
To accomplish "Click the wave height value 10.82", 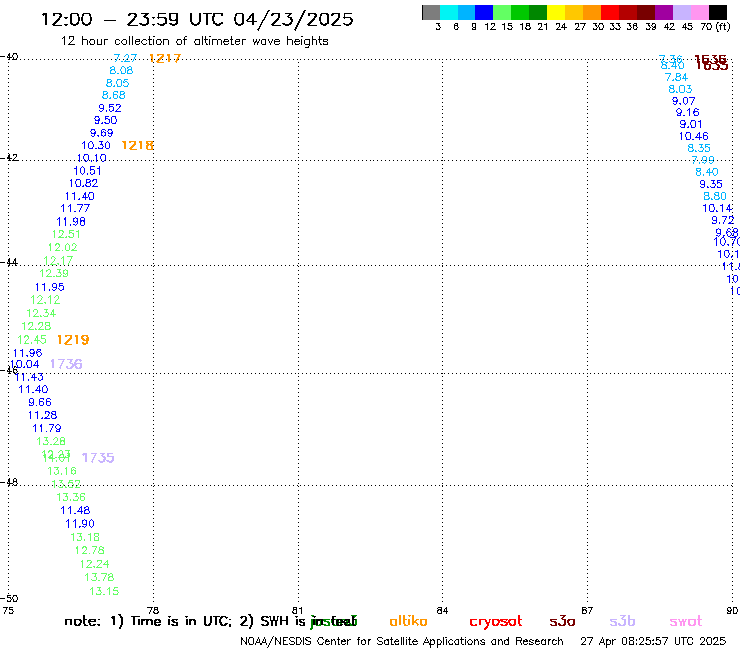I will 84,183.
